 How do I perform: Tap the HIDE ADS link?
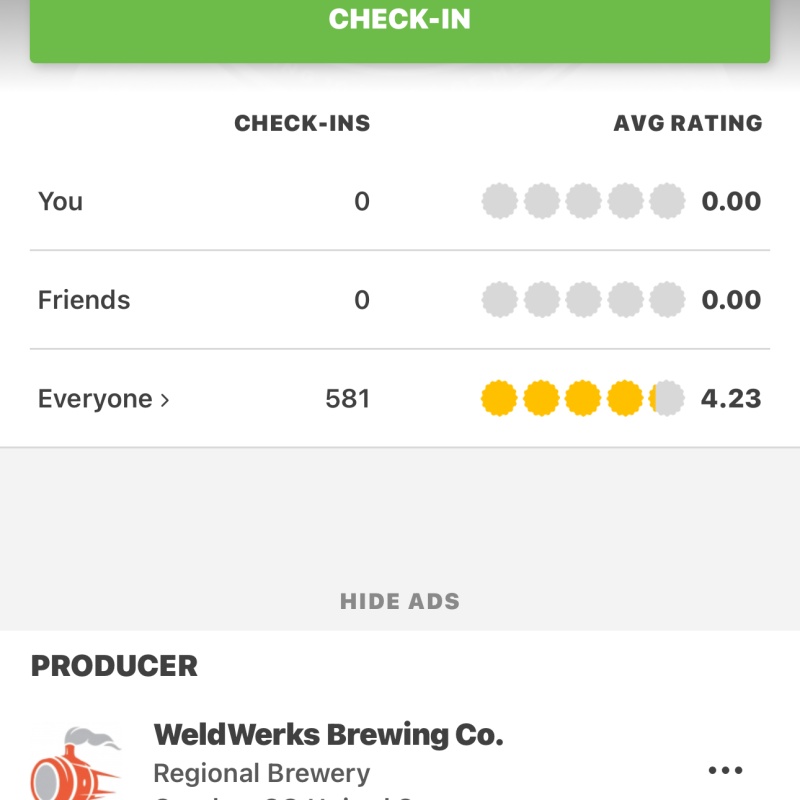tap(399, 601)
